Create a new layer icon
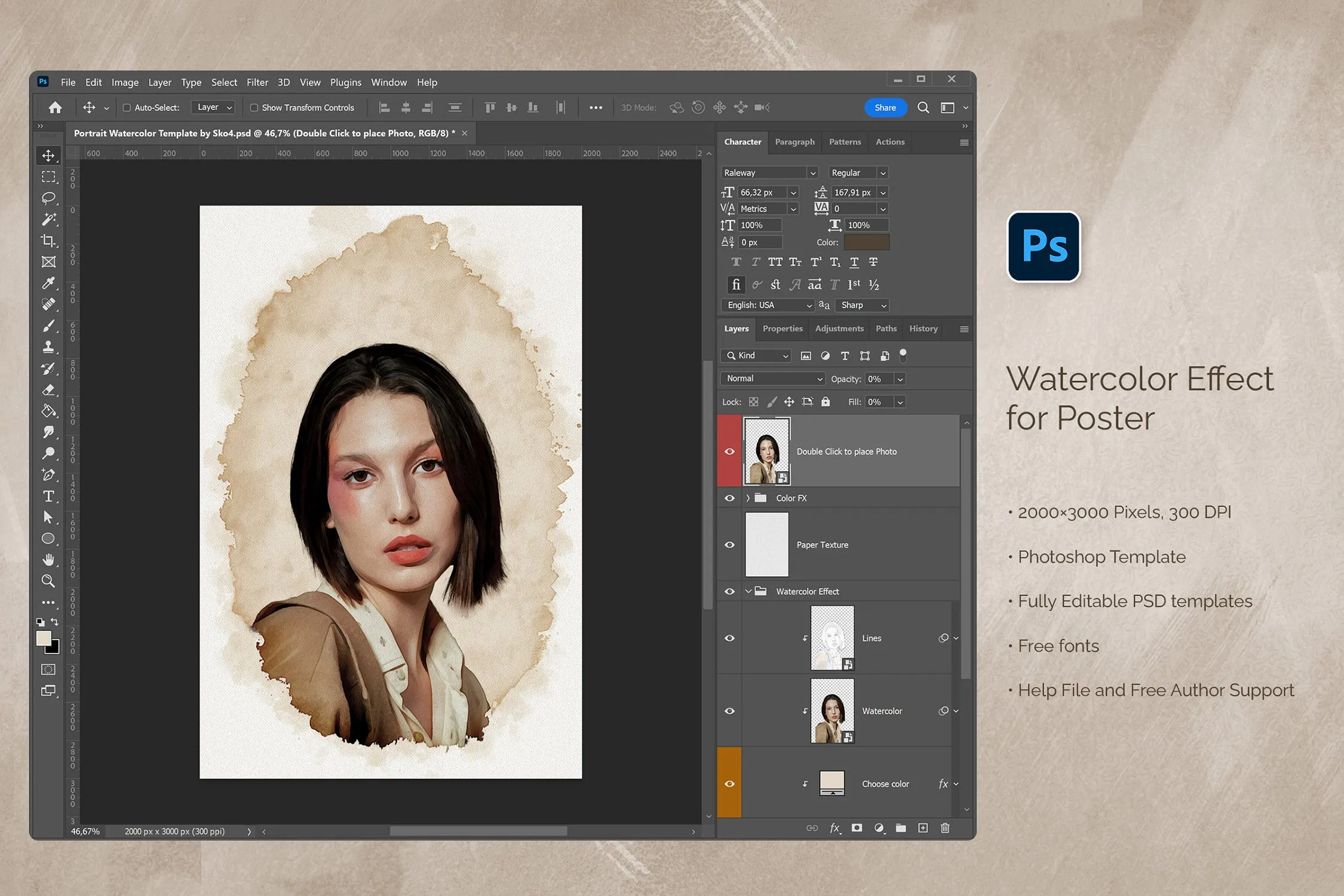The width and height of the screenshot is (1344, 896). click(923, 828)
